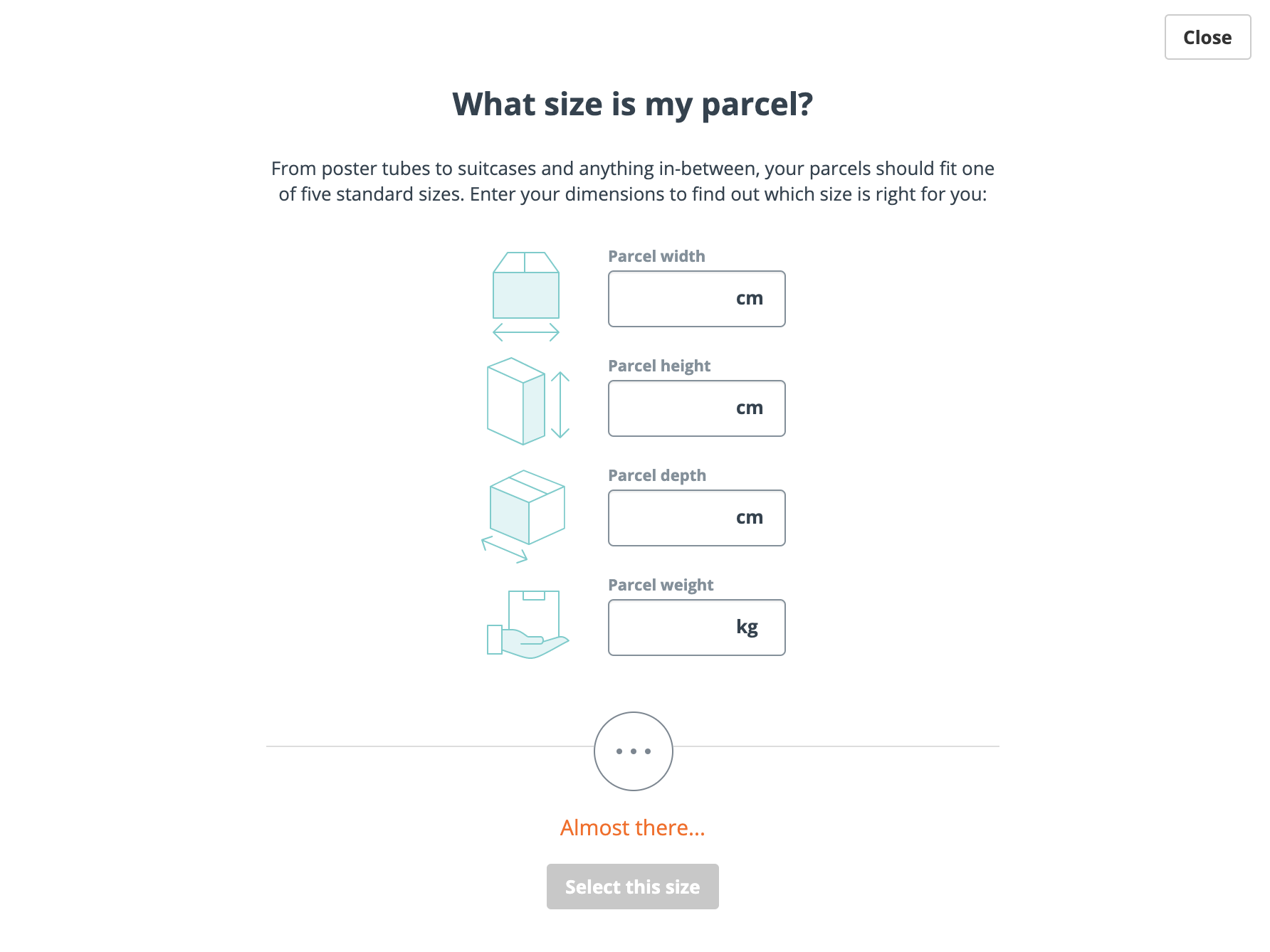Image resolution: width=1270 pixels, height=952 pixels.
Task: Click the parcel height box illustration icon
Action: pyautogui.click(x=514, y=401)
